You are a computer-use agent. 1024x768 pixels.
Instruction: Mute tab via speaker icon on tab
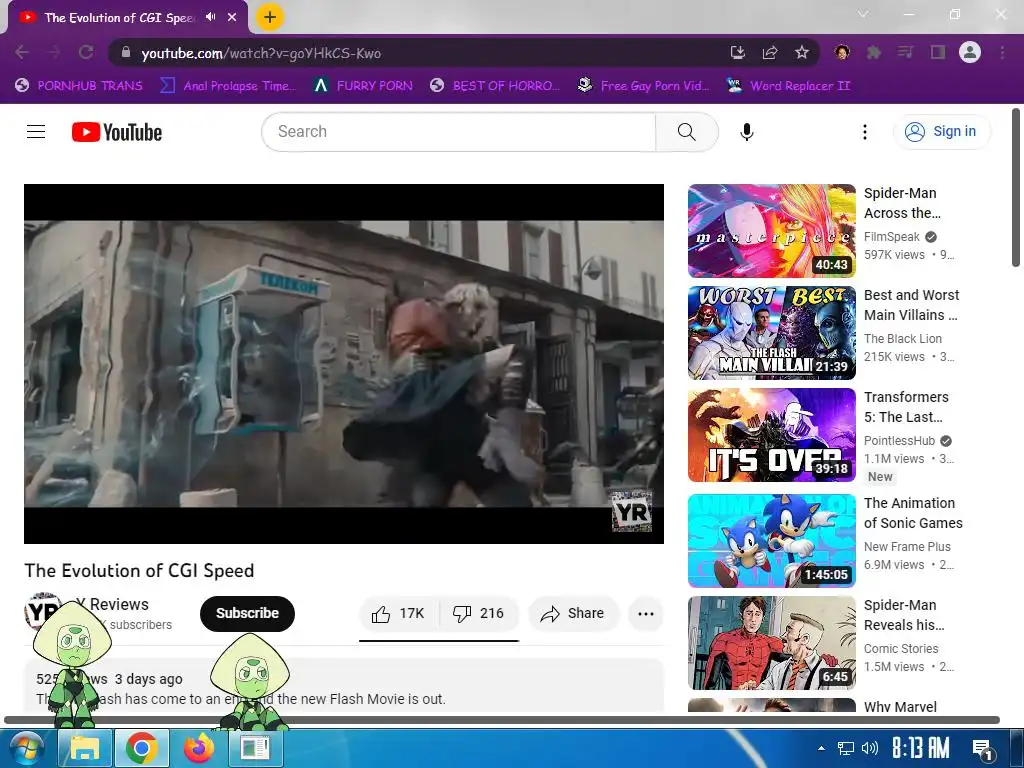point(210,17)
